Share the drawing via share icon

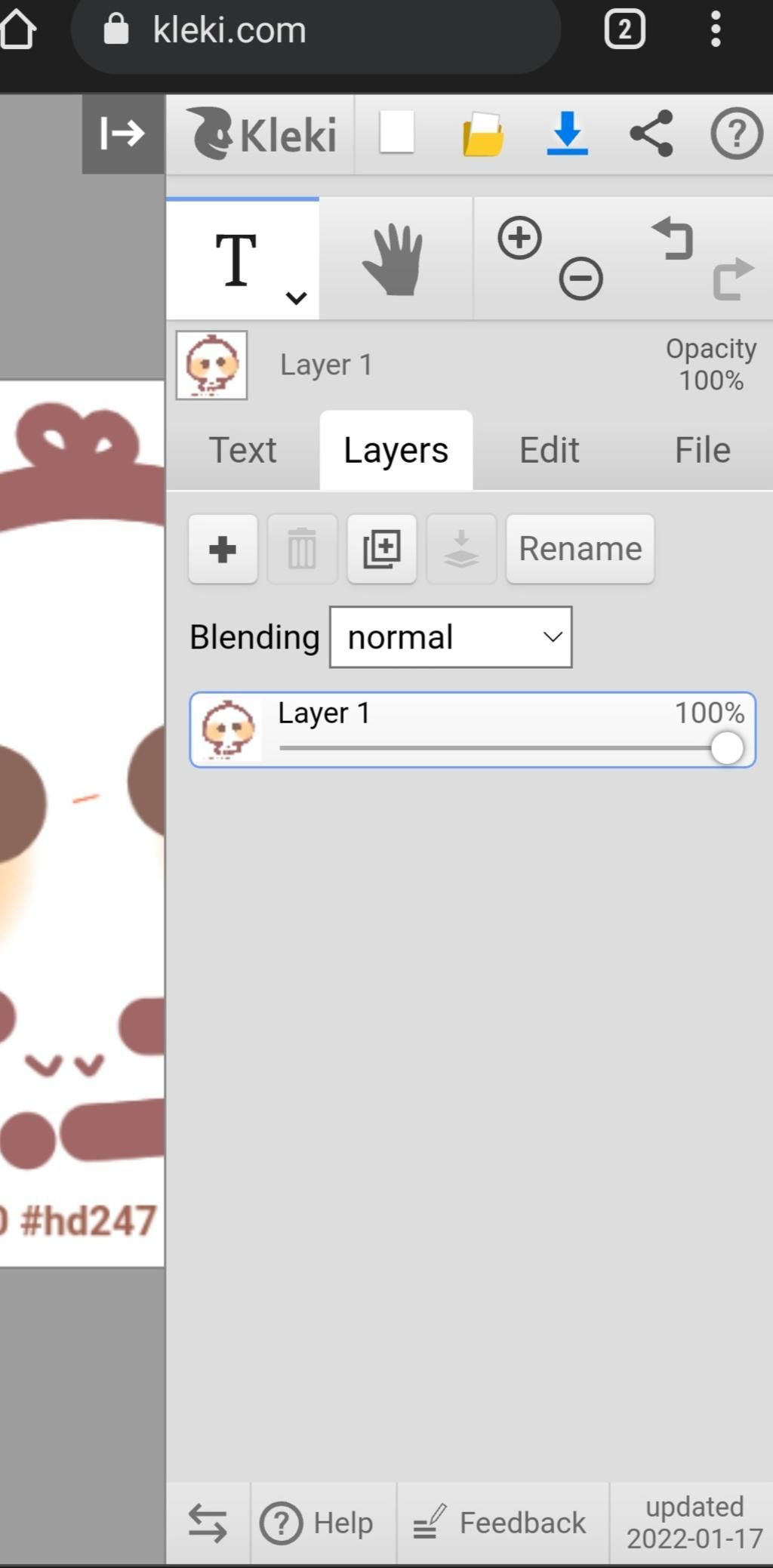click(x=651, y=134)
